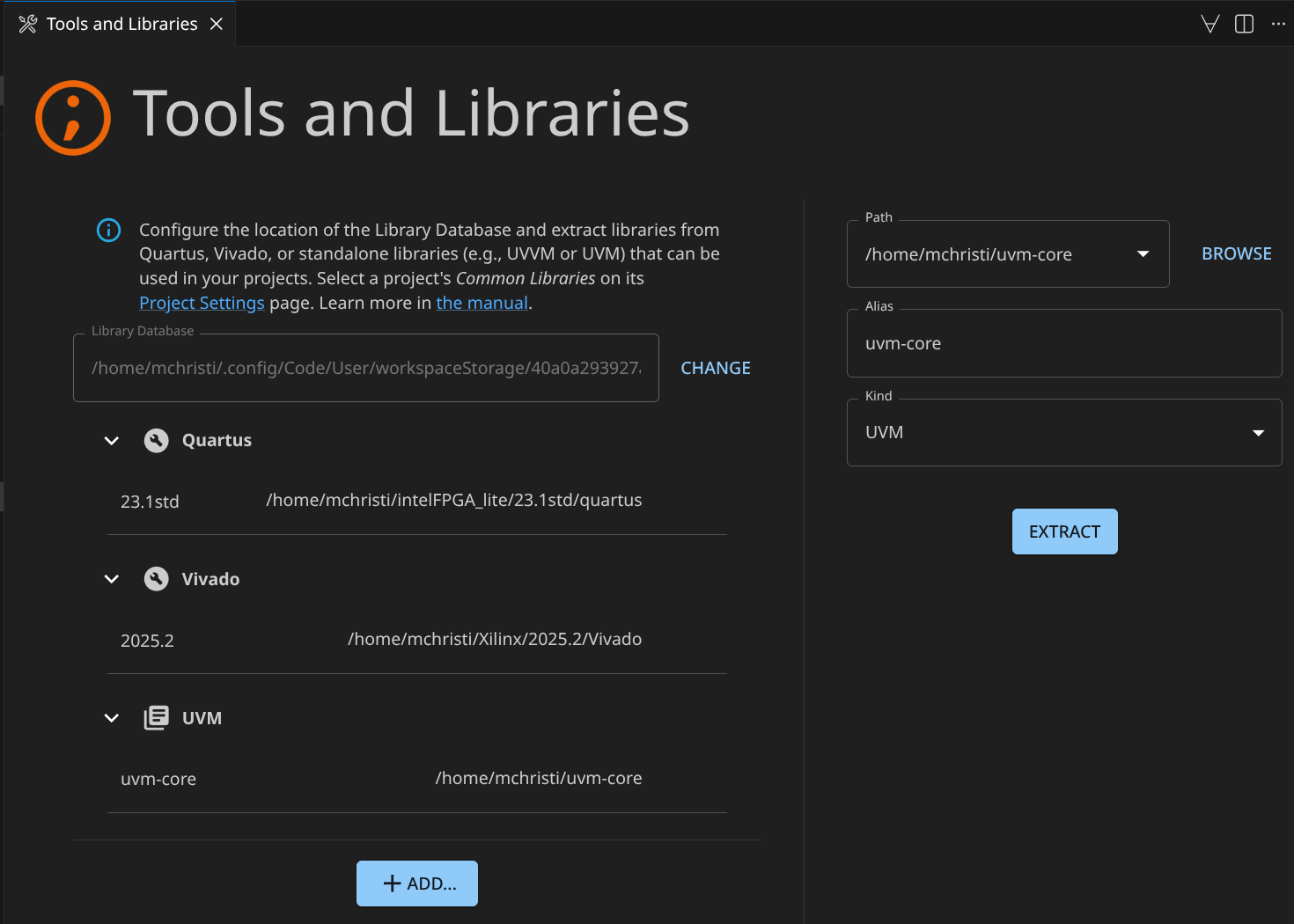Click the Vivado wrench icon
Screen dimensions: 1294x924
pos(156,579)
